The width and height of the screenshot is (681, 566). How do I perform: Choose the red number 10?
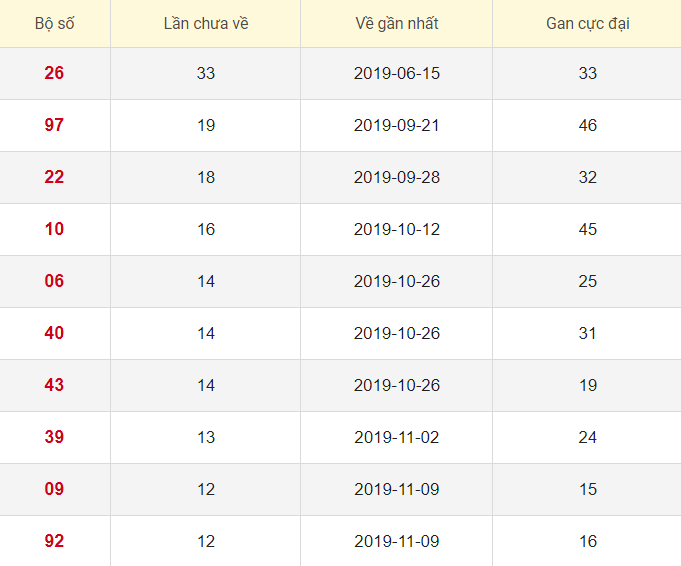54,229
